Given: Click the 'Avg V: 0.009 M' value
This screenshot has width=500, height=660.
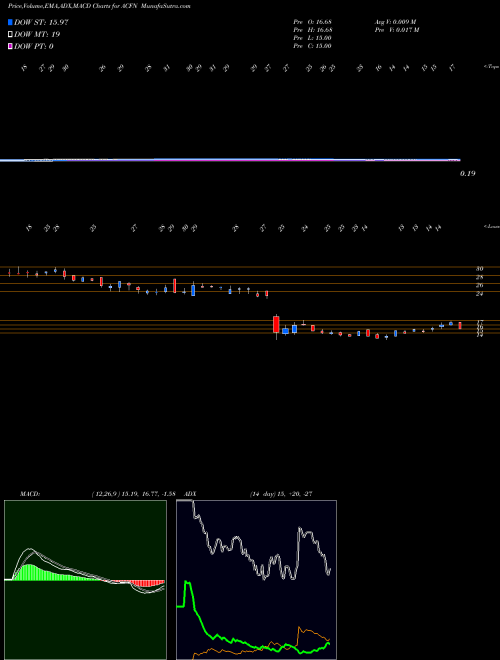Looking at the screenshot, I should click(395, 22).
